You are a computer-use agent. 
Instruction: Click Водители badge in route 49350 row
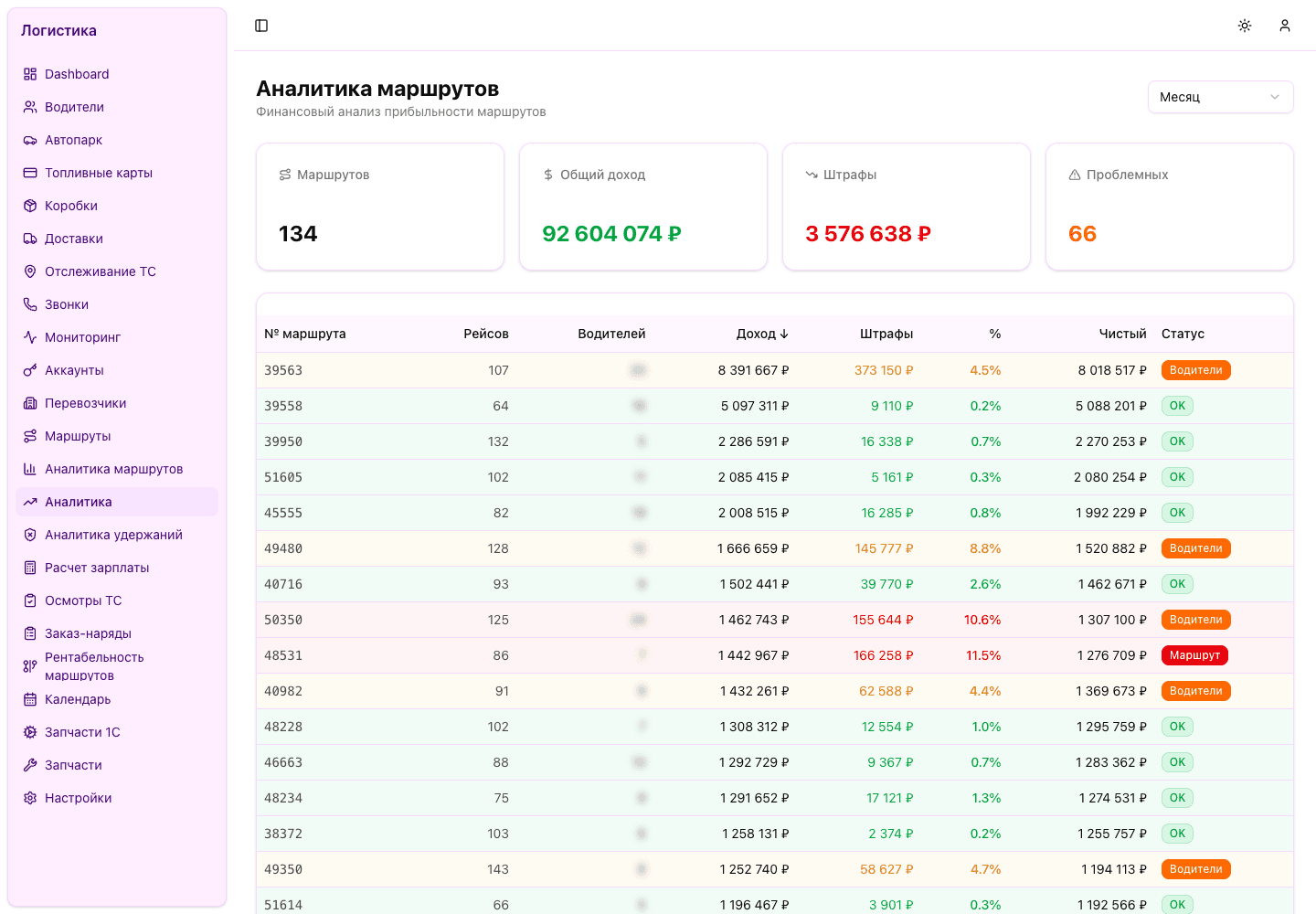(1196, 869)
